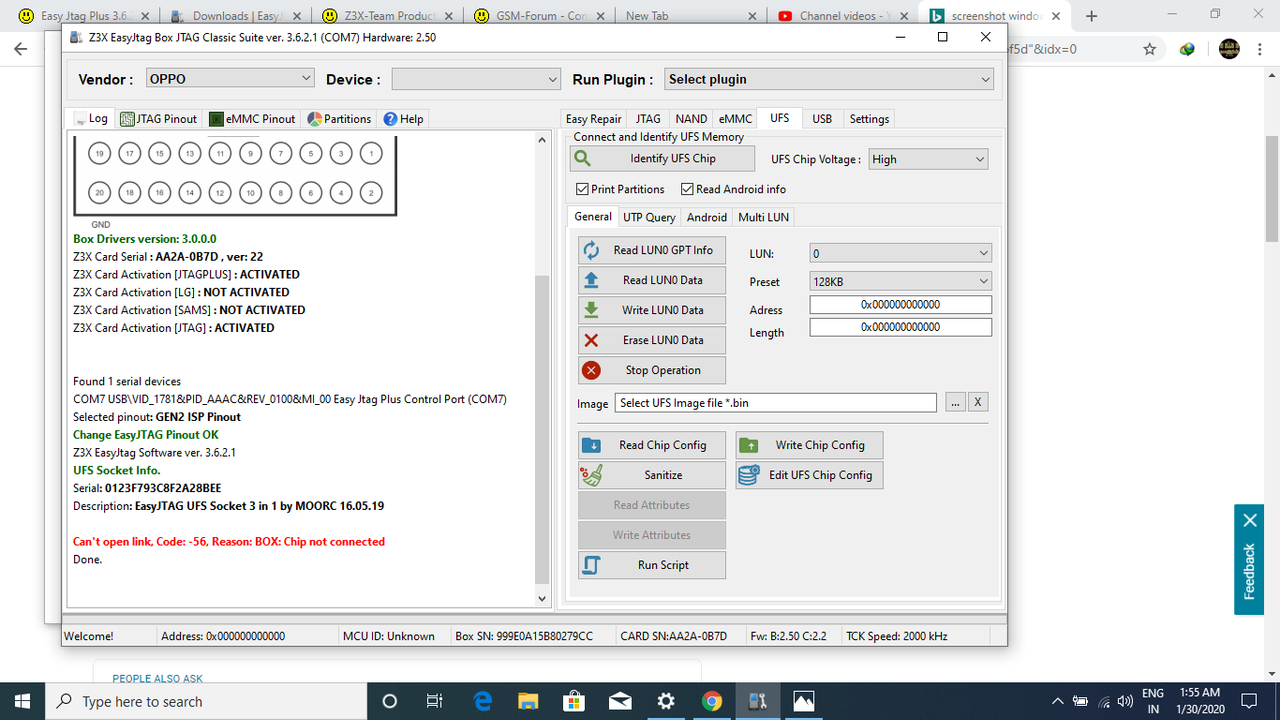
Task: Click the Write Chip Config green icon
Action: point(748,444)
